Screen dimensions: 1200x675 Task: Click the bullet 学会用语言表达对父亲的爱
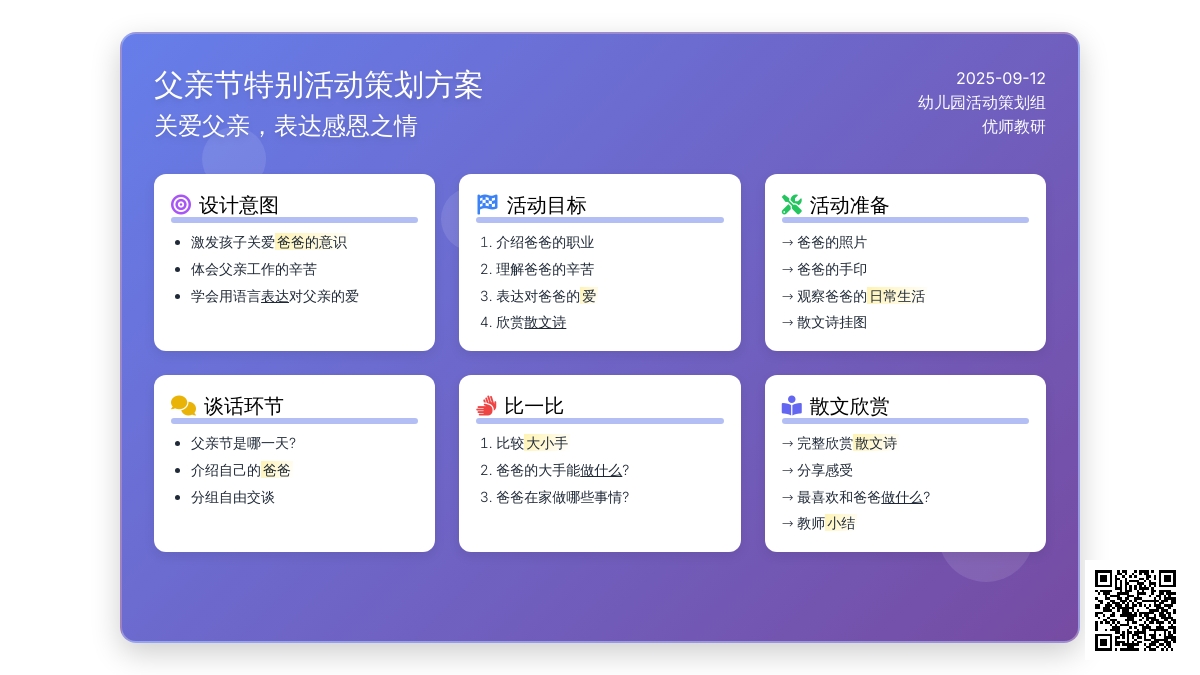(x=275, y=296)
